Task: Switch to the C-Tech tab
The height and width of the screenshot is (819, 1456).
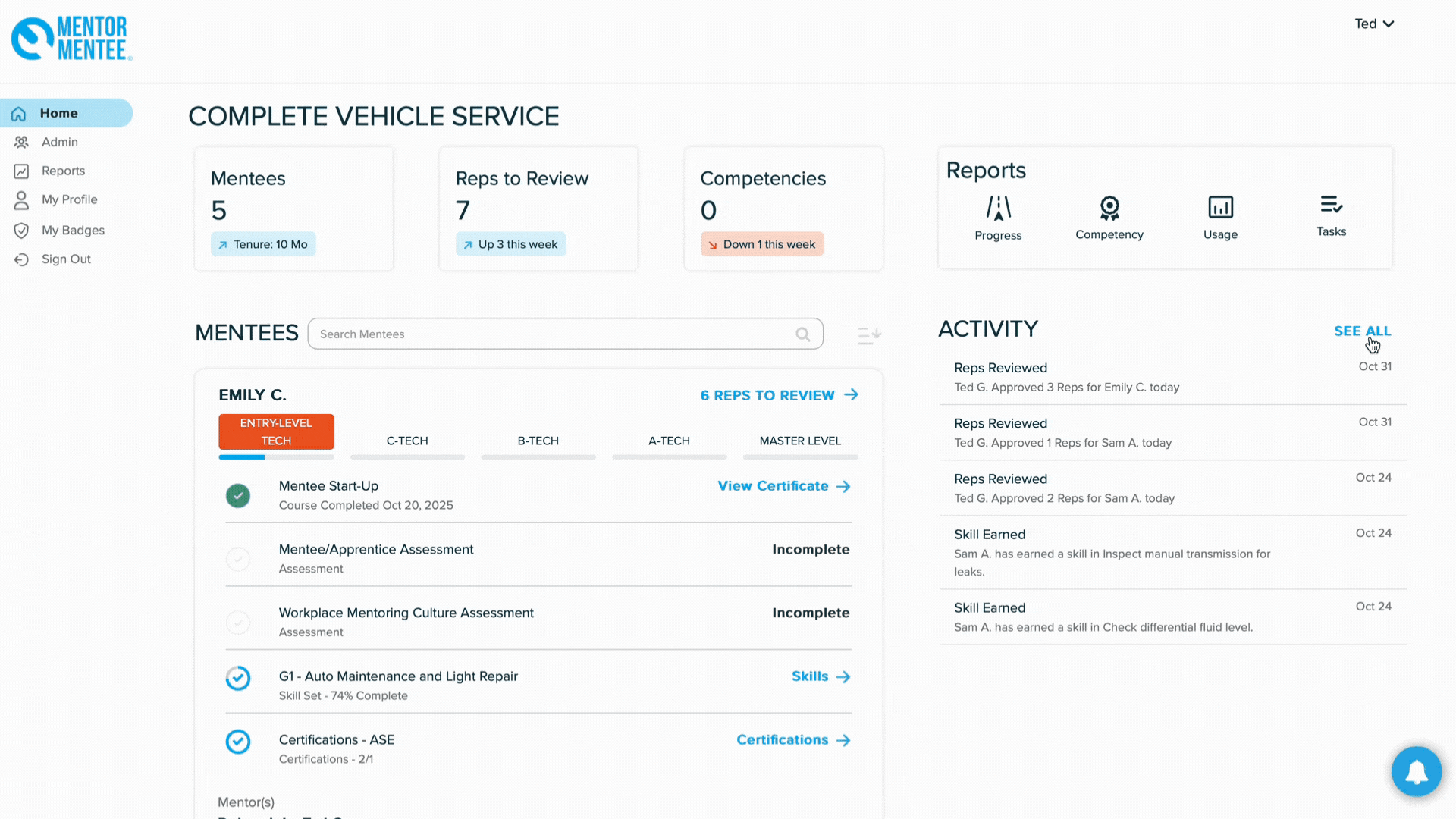Action: (407, 441)
